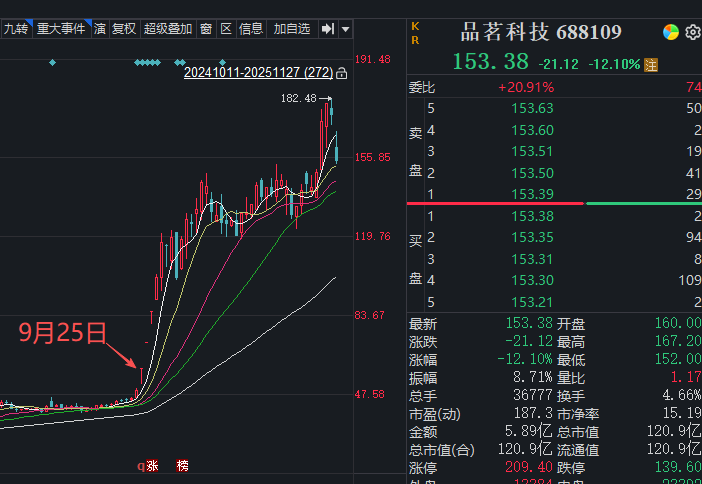
Task: Open the settings gear next to stock name
Action: pos(692,33)
